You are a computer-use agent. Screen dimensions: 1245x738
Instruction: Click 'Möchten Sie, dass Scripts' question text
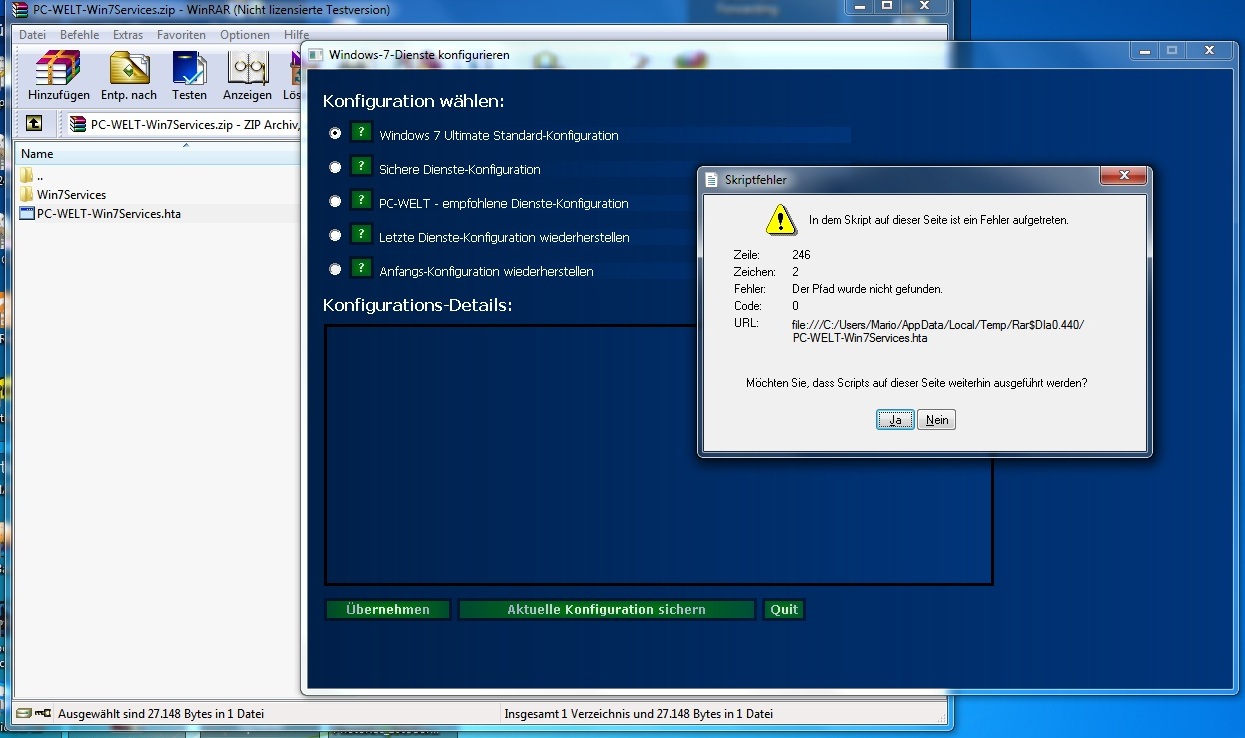tap(916, 383)
